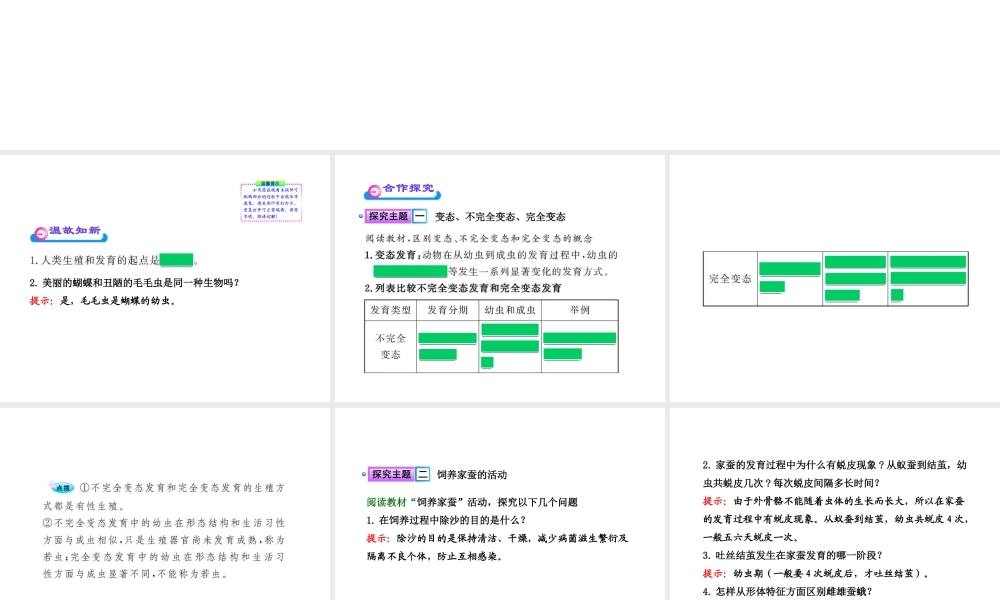
Task: Click the heading 饲养家蚕的活动
Action: click(x=472, y=475)
